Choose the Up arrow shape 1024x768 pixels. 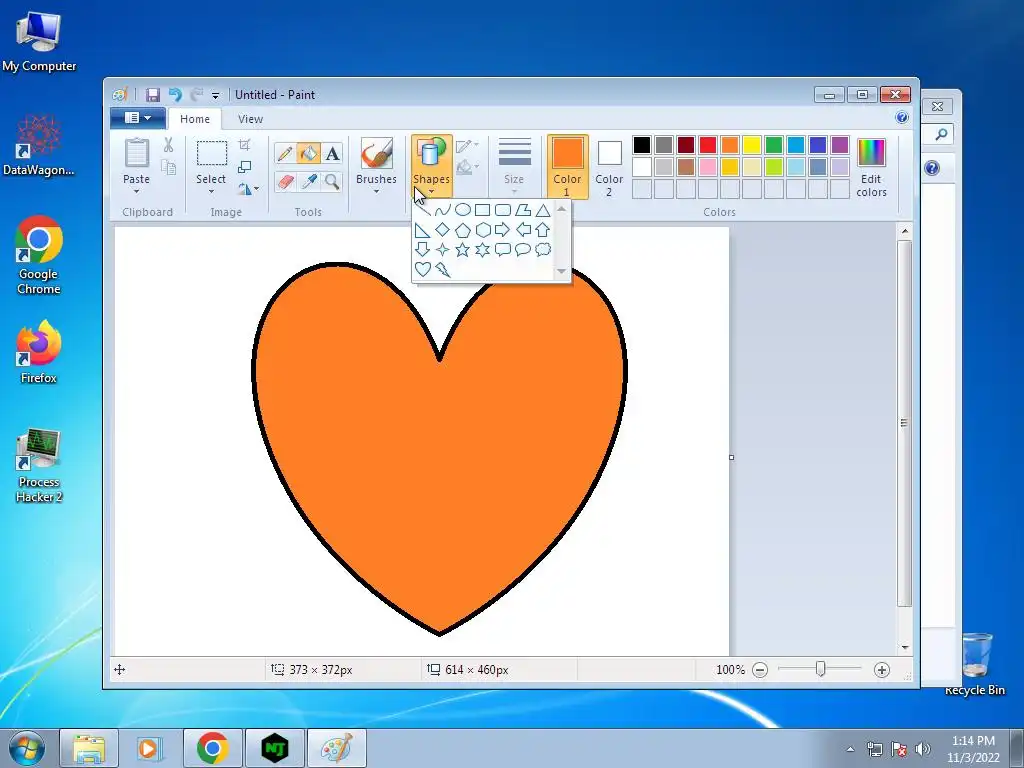coord(543,230)
